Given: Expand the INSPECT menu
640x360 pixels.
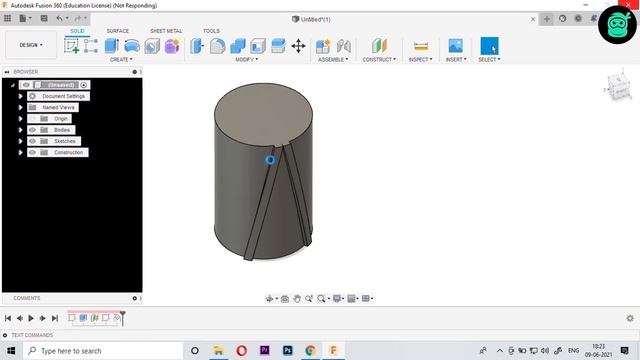Looking at the screenshot, I should 420,60.
